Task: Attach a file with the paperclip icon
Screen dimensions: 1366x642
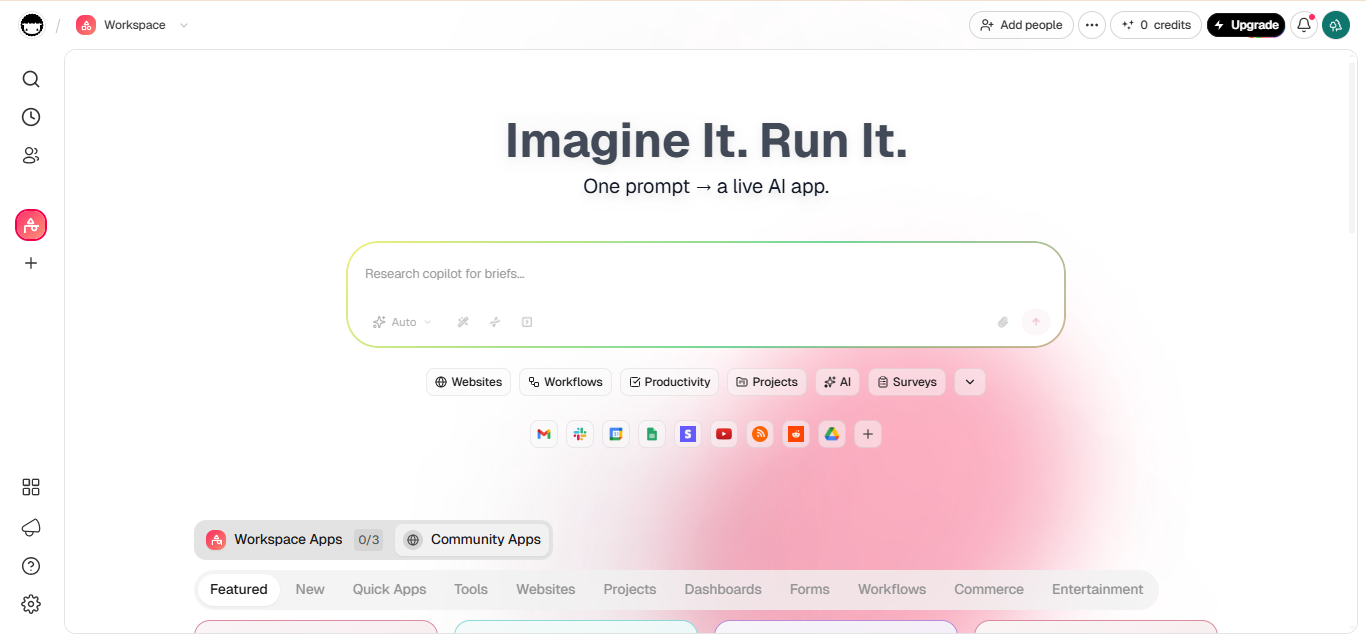Action: tap(1003, 322)
